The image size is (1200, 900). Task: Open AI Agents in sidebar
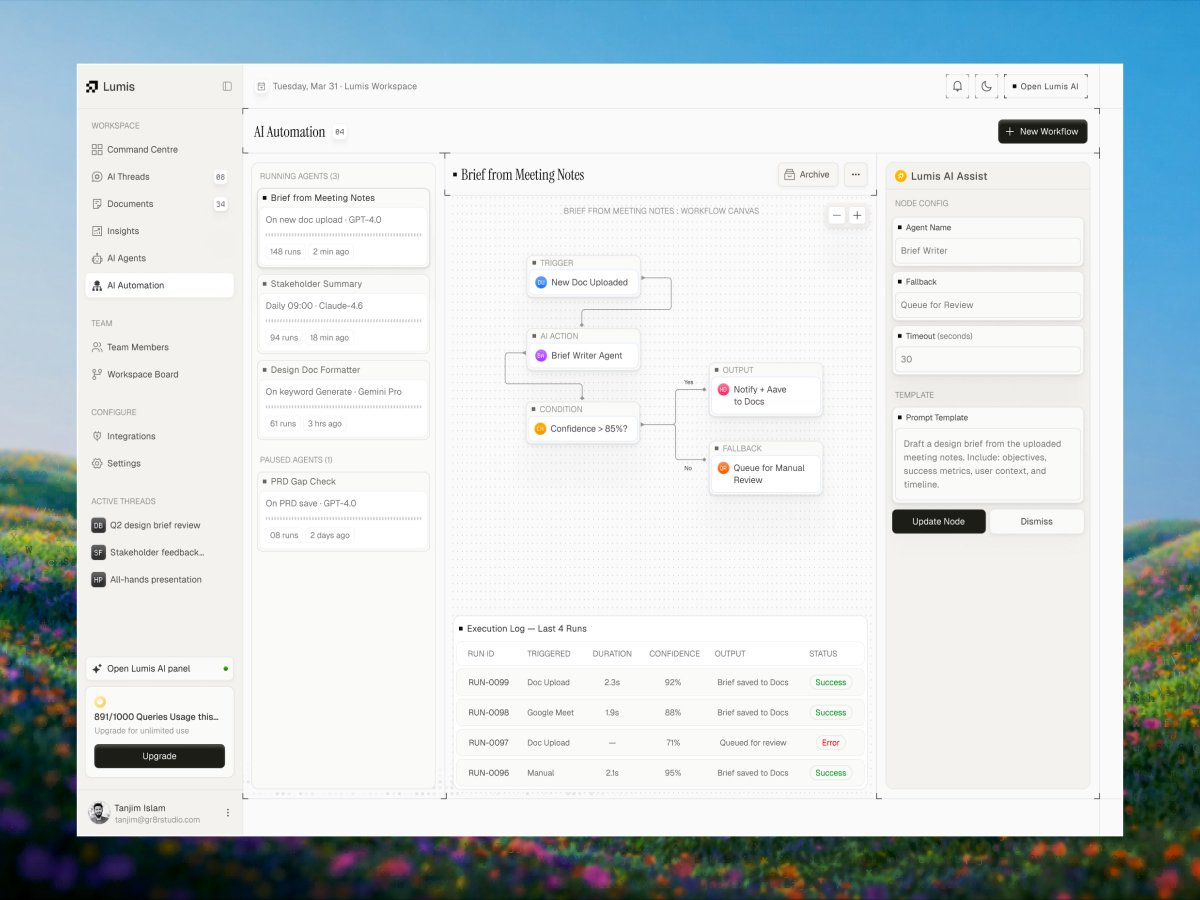(x=160, y=258)
